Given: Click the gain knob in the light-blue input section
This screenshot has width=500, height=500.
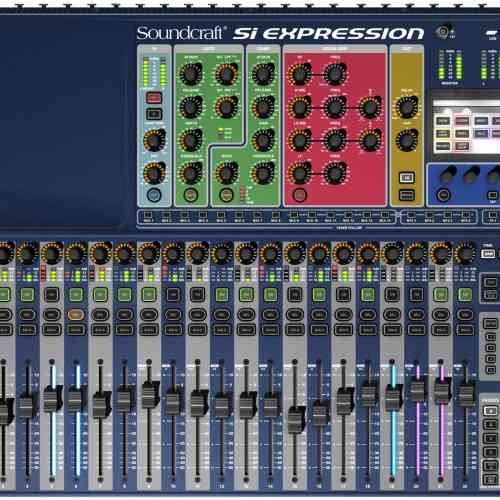Looking at the screenshot, I should (154, 140).
